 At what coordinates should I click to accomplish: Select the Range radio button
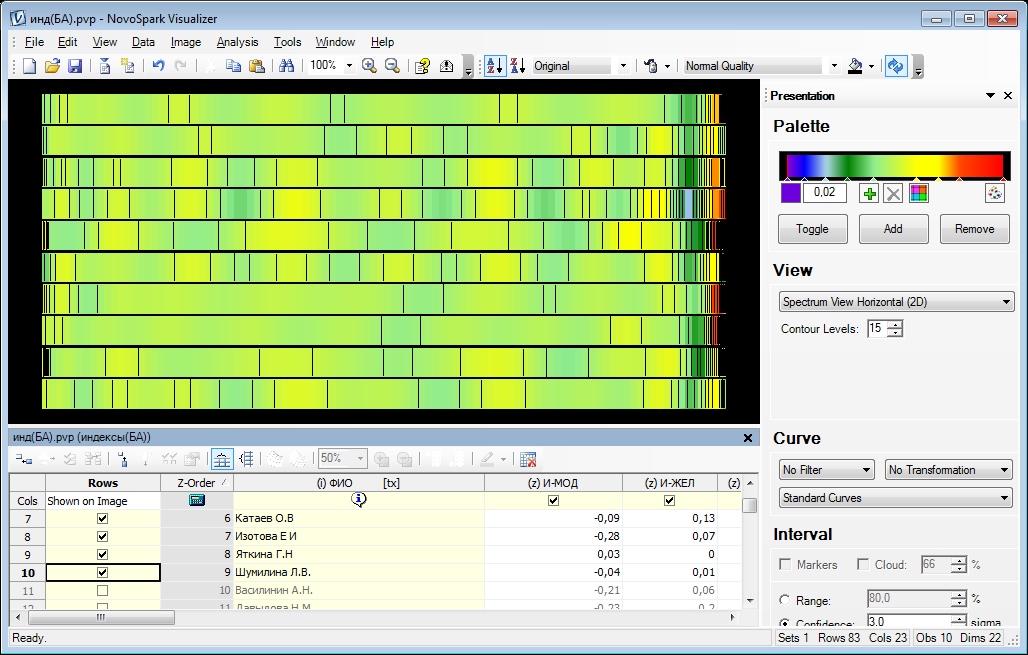tap(785, 600)
